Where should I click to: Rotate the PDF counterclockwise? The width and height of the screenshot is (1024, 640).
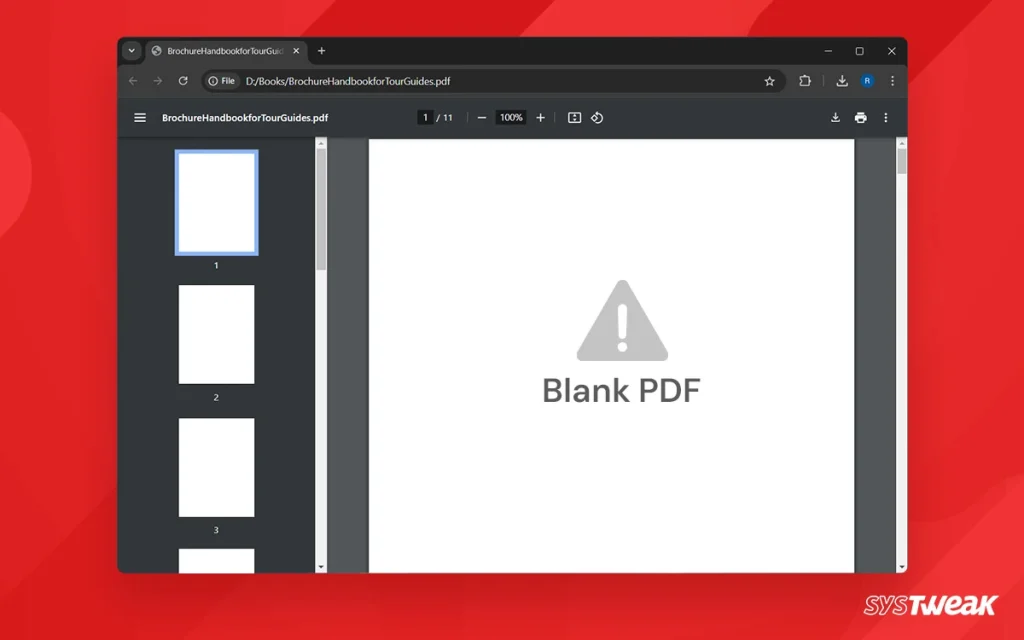597,118
